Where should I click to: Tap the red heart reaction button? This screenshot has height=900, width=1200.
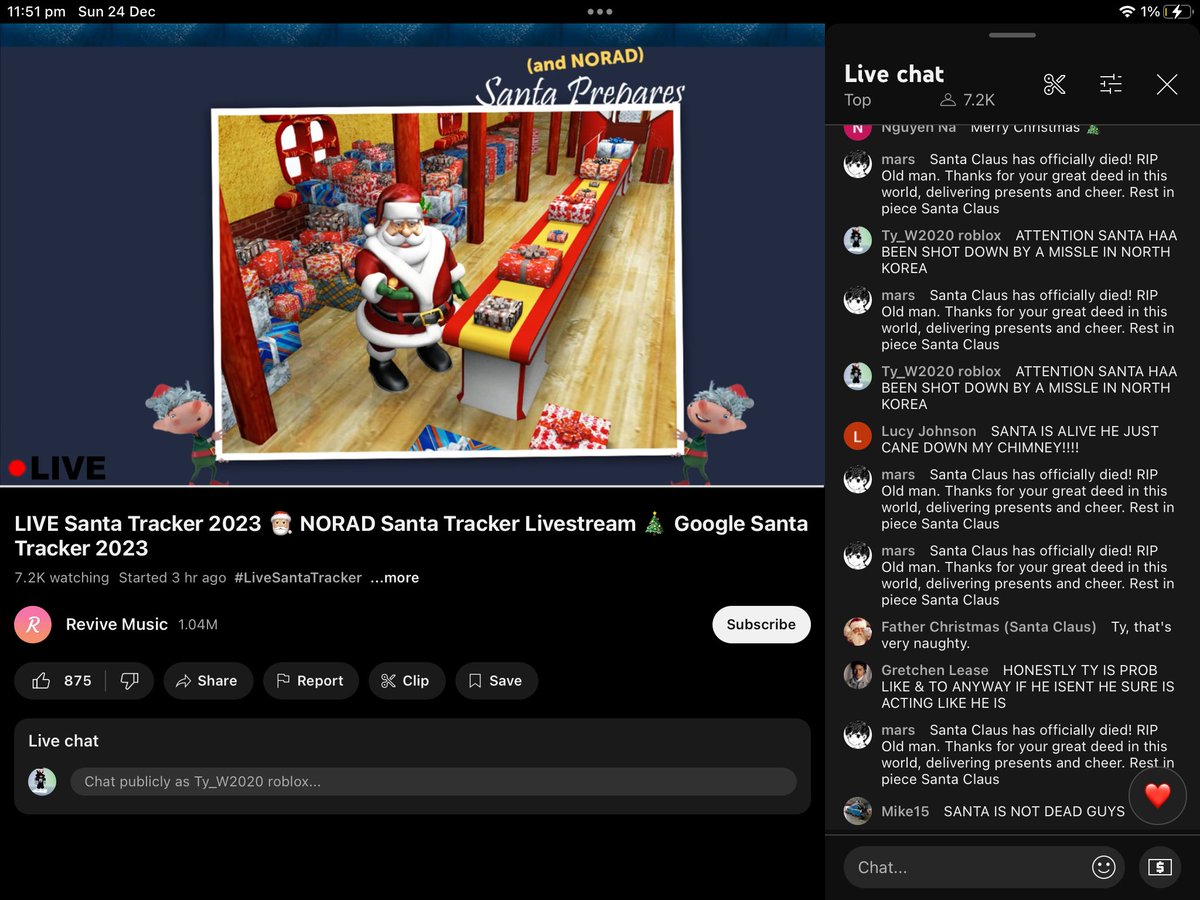tap(1157, 795)
